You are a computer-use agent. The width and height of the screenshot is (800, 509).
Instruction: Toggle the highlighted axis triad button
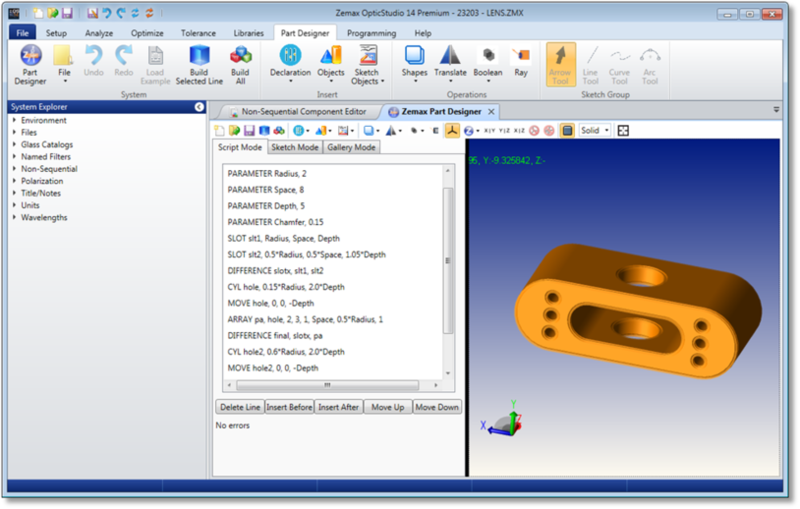(452, 130)
